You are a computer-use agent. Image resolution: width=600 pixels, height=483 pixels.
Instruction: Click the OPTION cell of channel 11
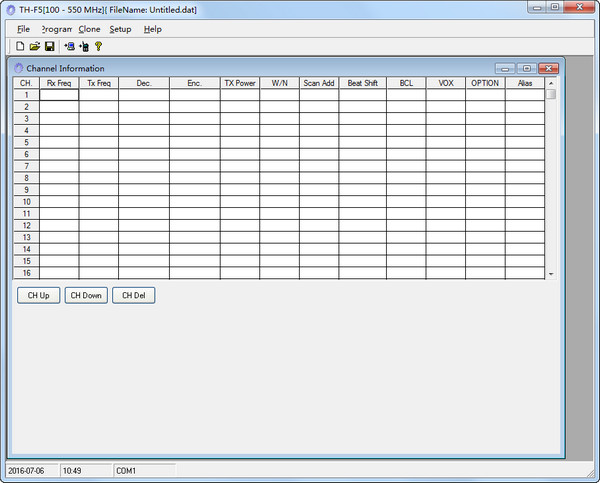pos(485,214)
